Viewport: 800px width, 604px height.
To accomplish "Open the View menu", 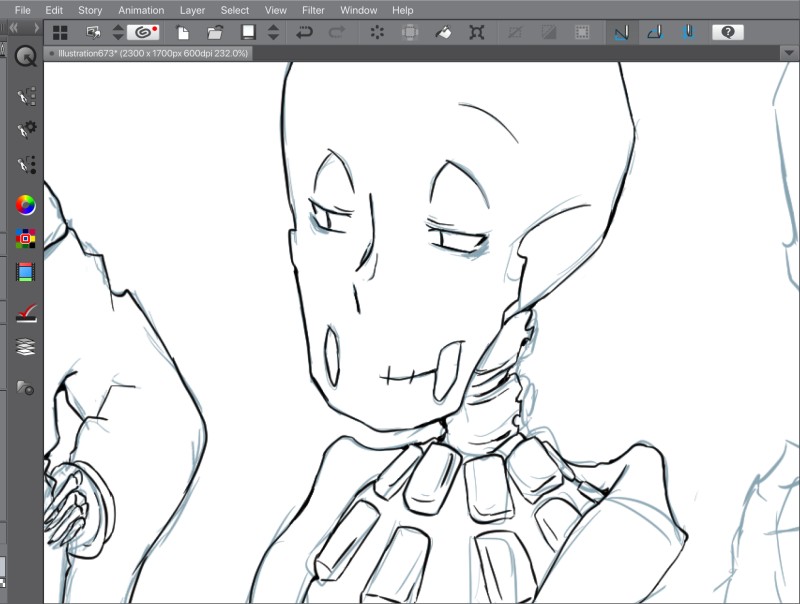I will pos(276,10).
